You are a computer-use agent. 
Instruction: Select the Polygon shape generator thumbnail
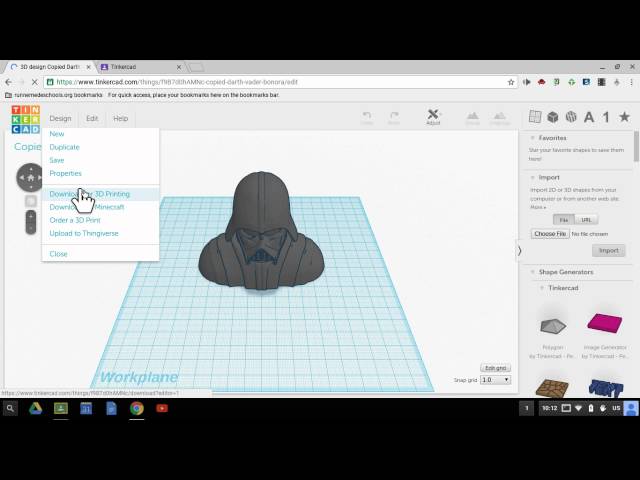(x=553, y=326)
